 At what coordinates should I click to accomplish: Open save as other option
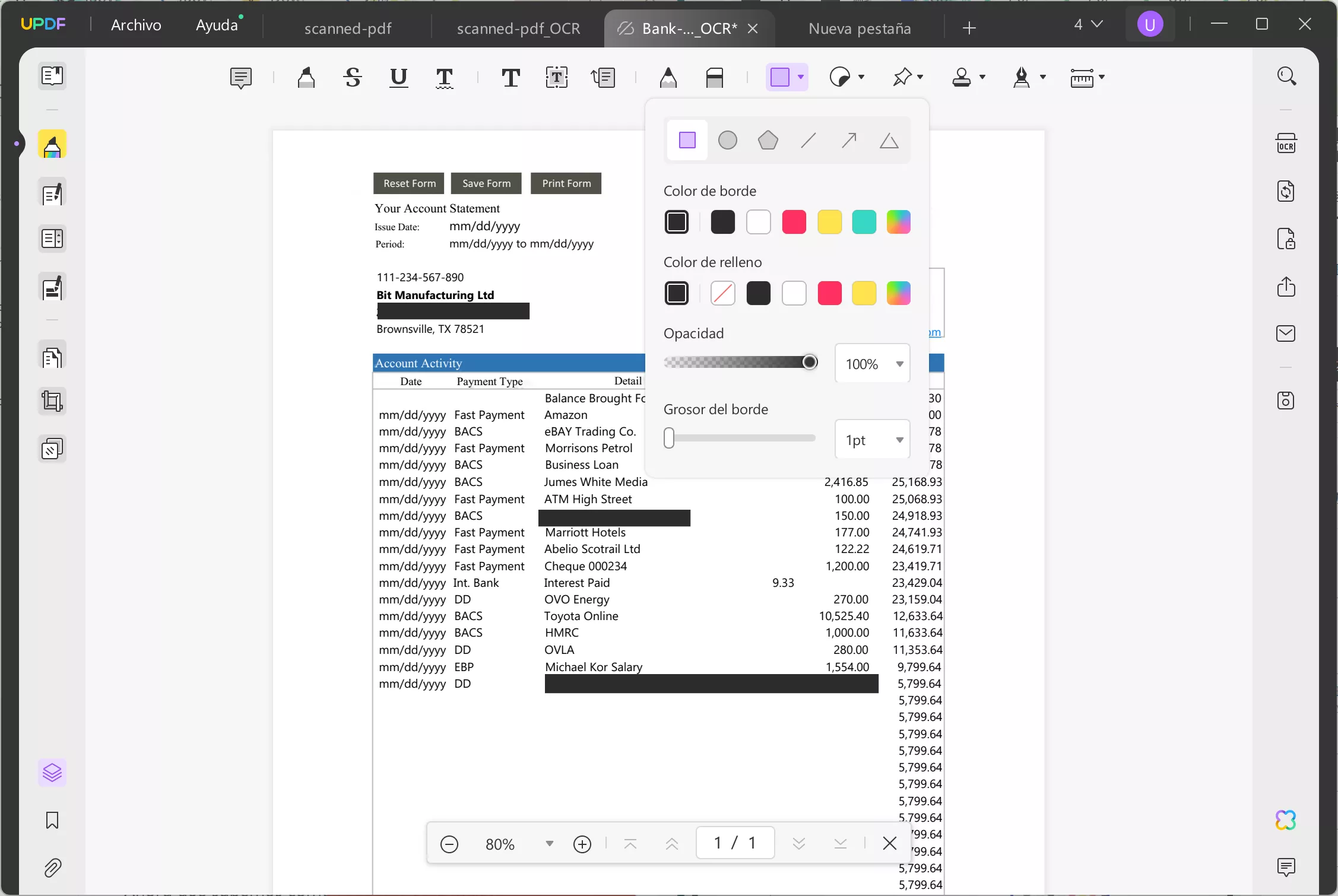click(1286, 401)
